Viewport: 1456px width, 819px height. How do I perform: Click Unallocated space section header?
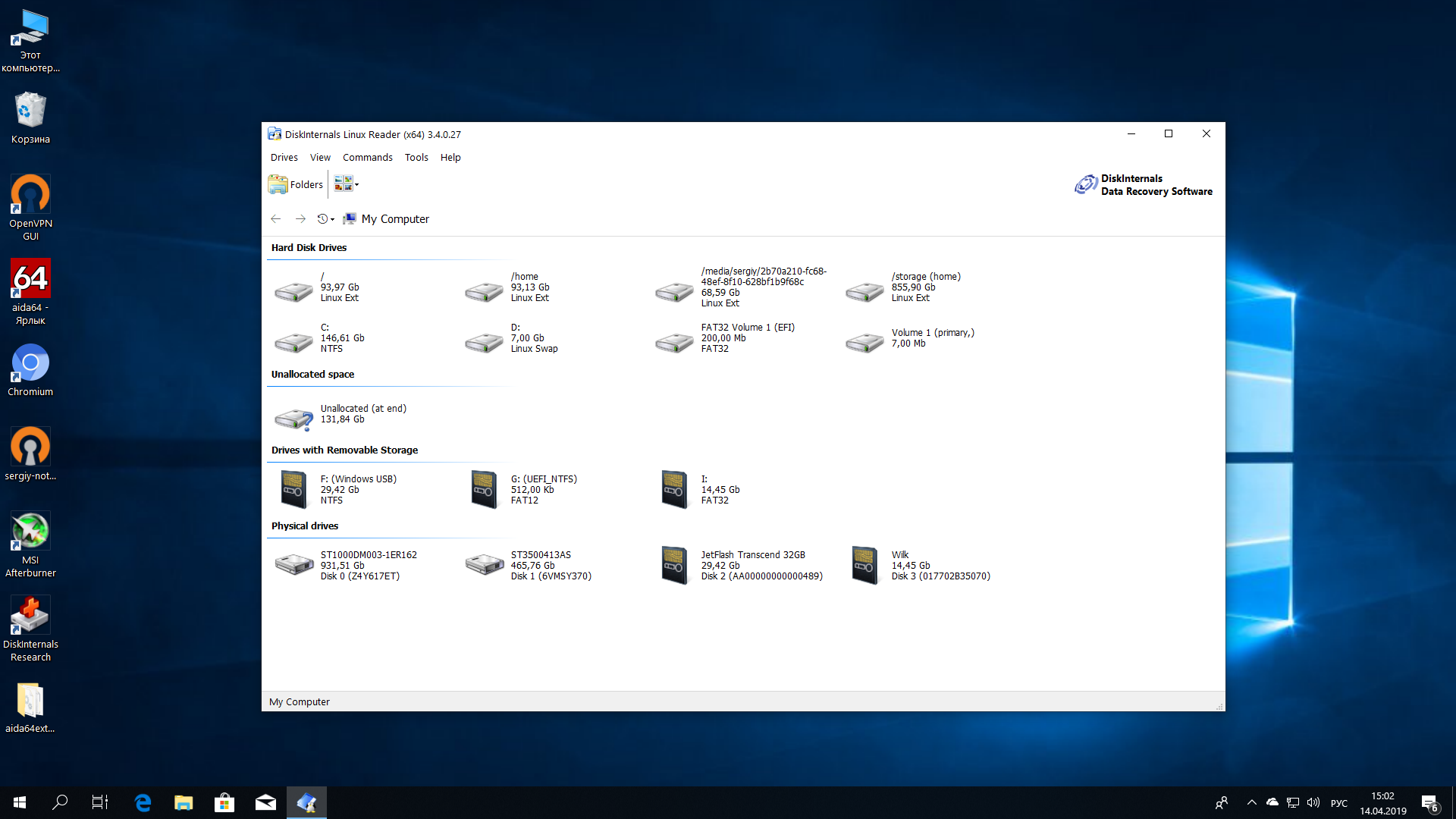[312, 374]
